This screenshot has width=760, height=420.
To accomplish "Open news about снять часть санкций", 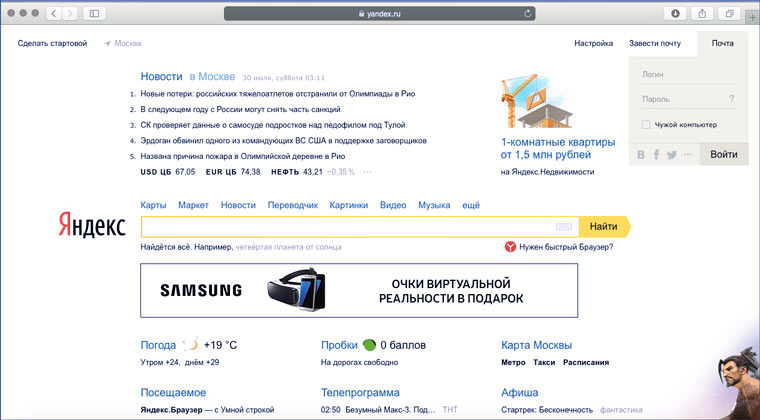I will coord(240,109).
